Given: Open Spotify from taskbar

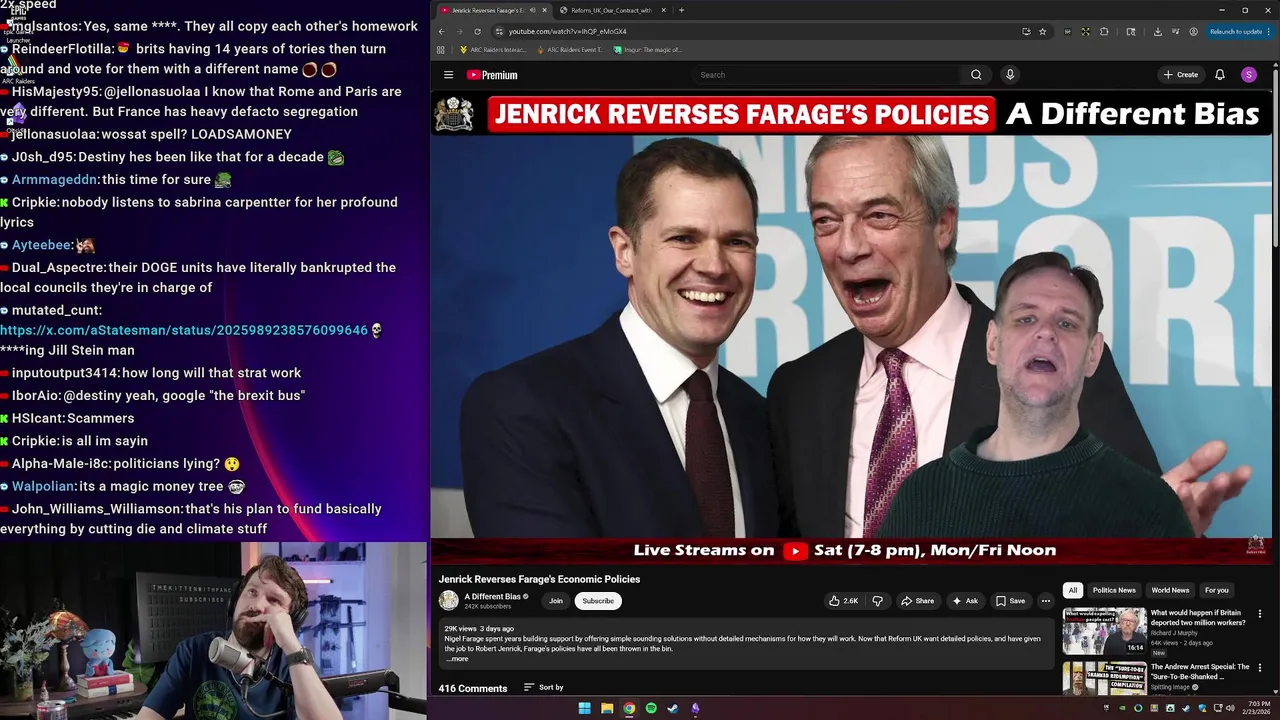Looking at the screenshot, I should 651,708.
